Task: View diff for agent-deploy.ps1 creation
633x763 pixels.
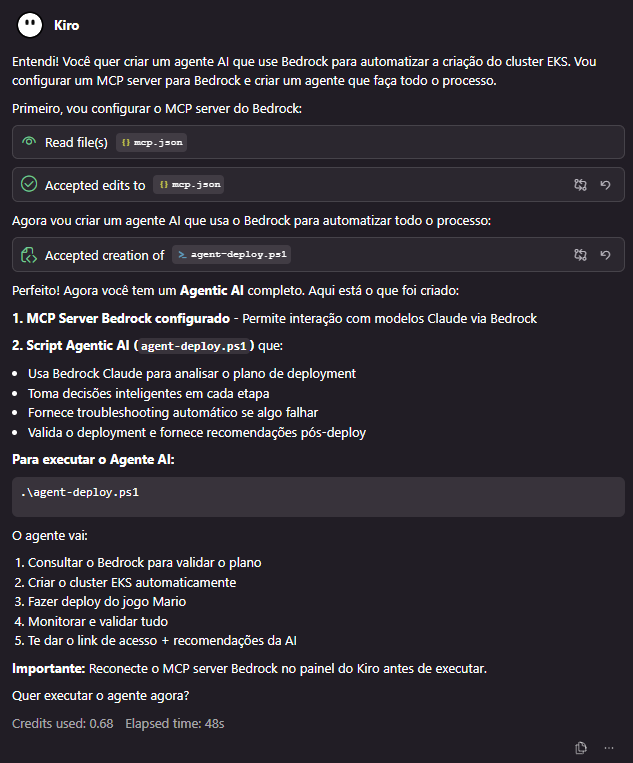Action: coord(580,255)
